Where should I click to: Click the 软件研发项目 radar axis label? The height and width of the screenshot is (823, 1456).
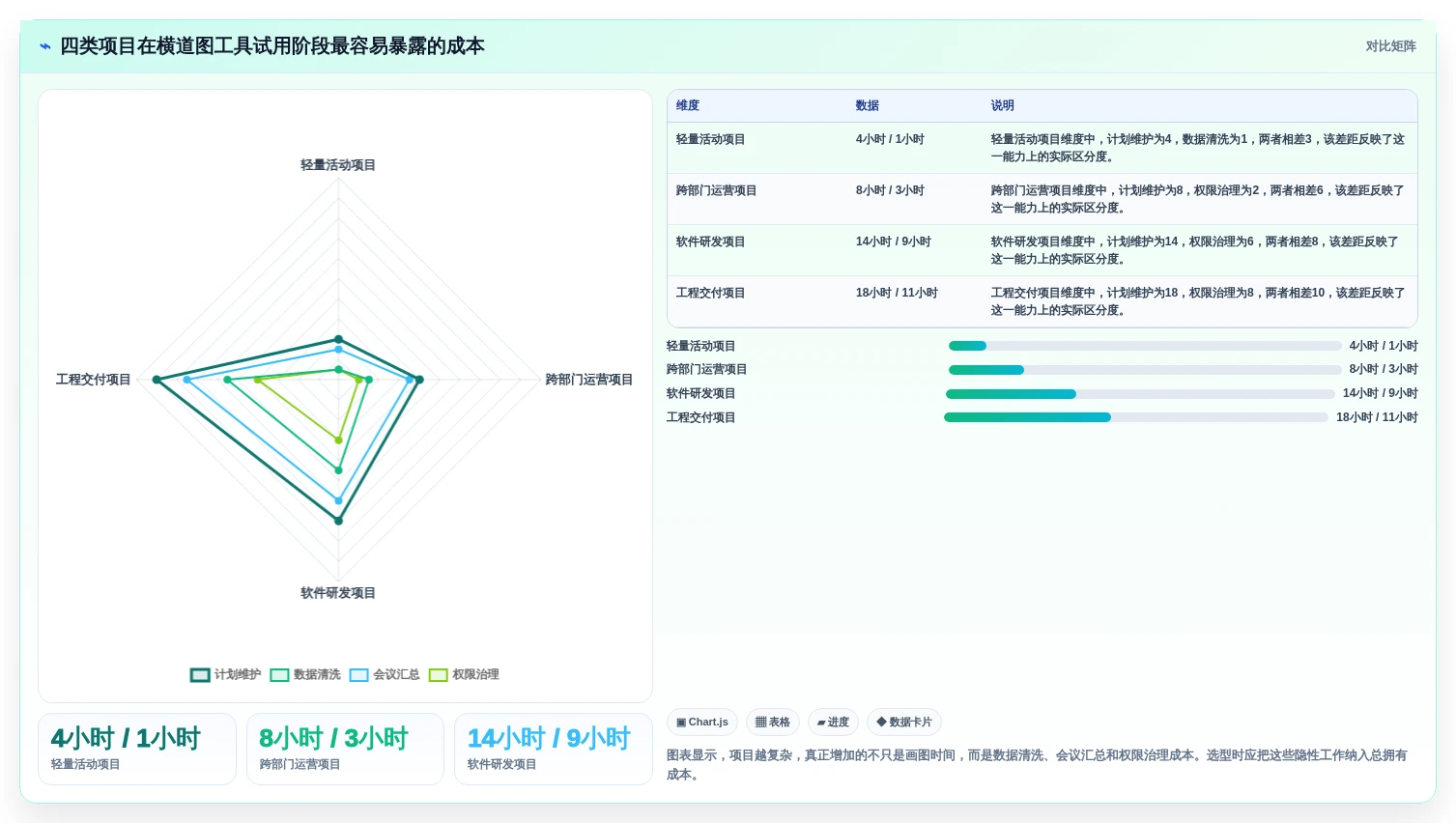point(338,593)
